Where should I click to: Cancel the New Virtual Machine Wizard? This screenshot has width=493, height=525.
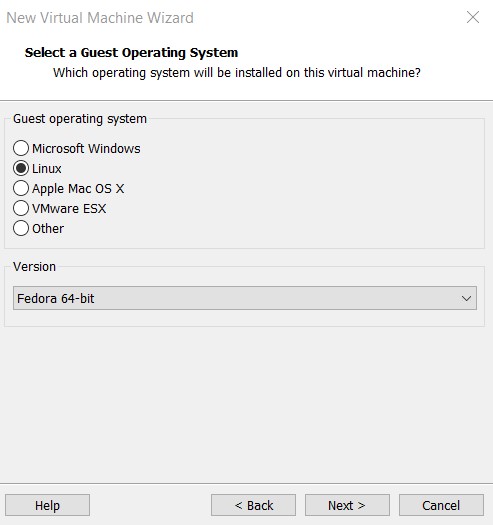(x=441, y=505)
